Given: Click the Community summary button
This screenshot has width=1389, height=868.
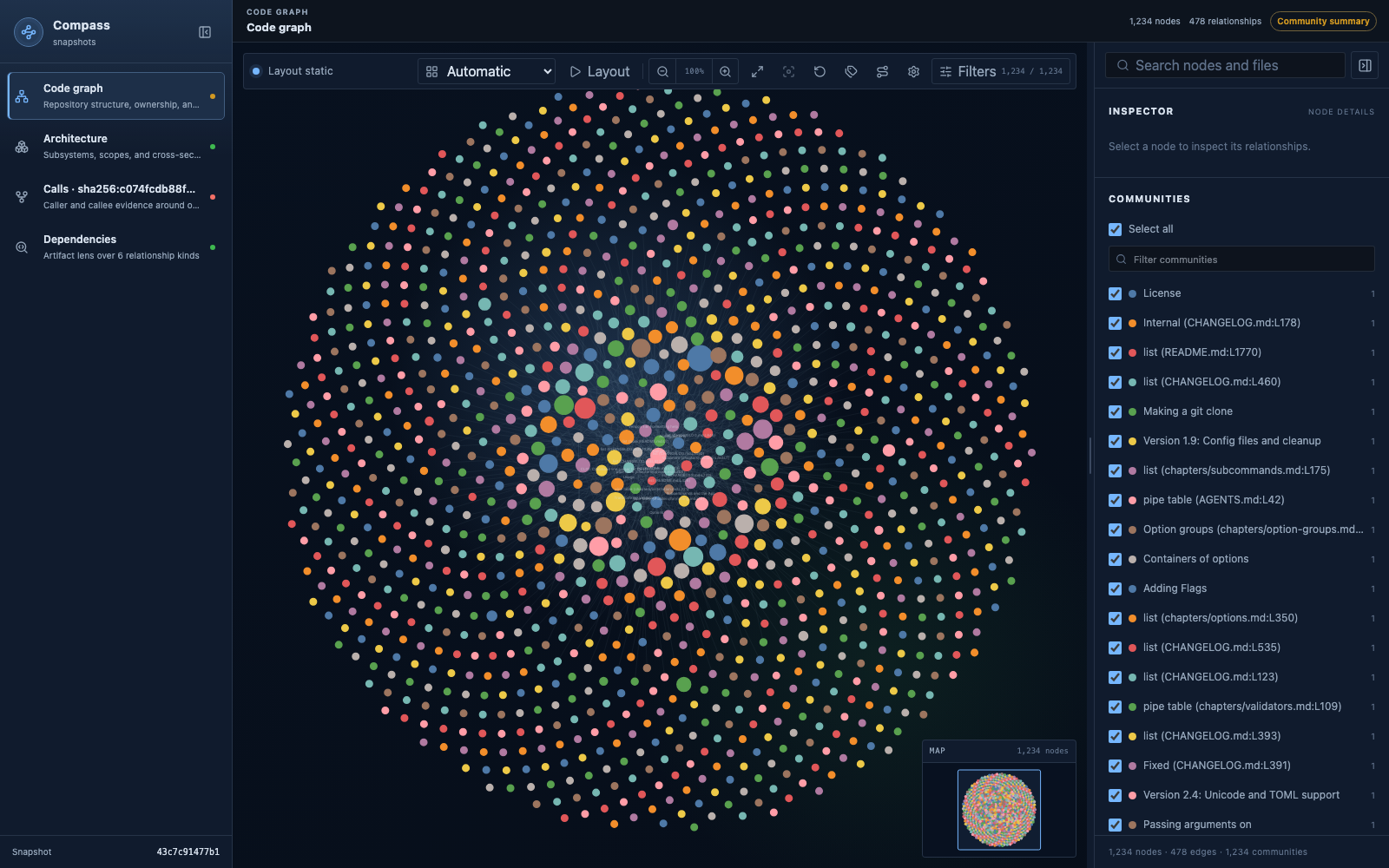Looking at the screenshot, I should tap(1323, 21).
